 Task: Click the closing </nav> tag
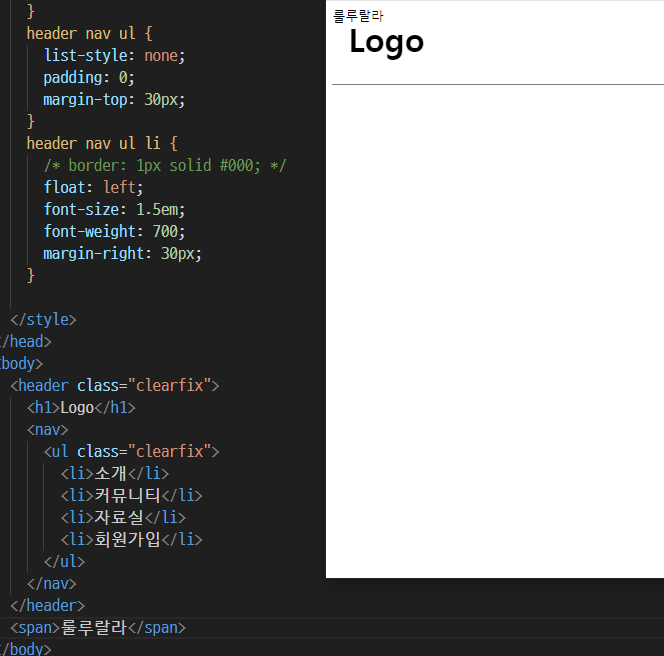tap(52, 584)
